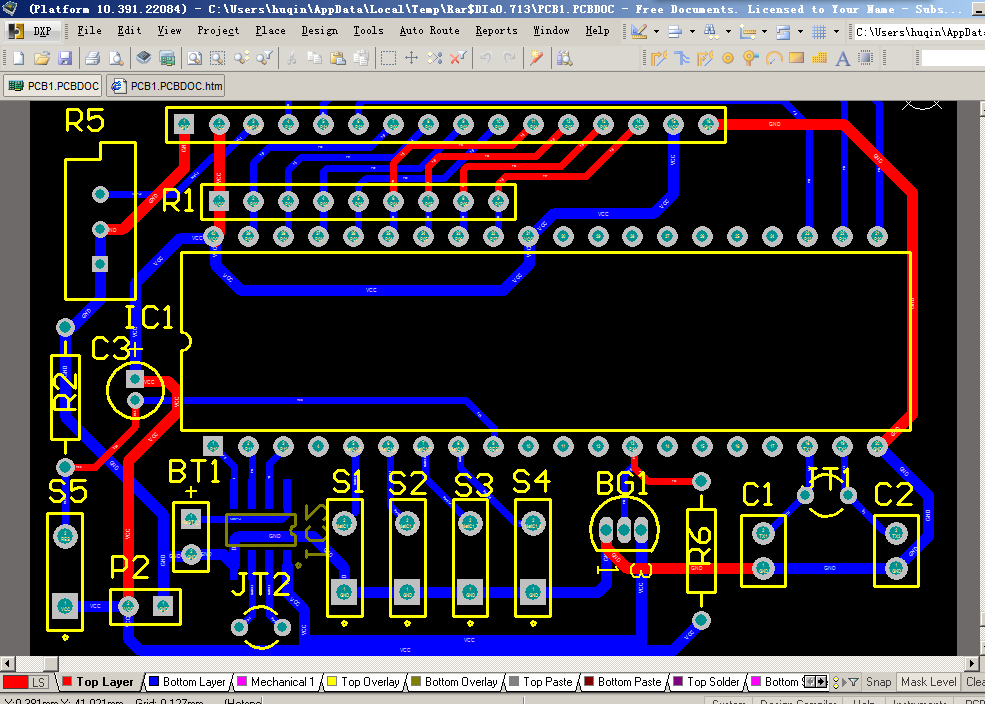Click the document path address field

click(919, 31)
